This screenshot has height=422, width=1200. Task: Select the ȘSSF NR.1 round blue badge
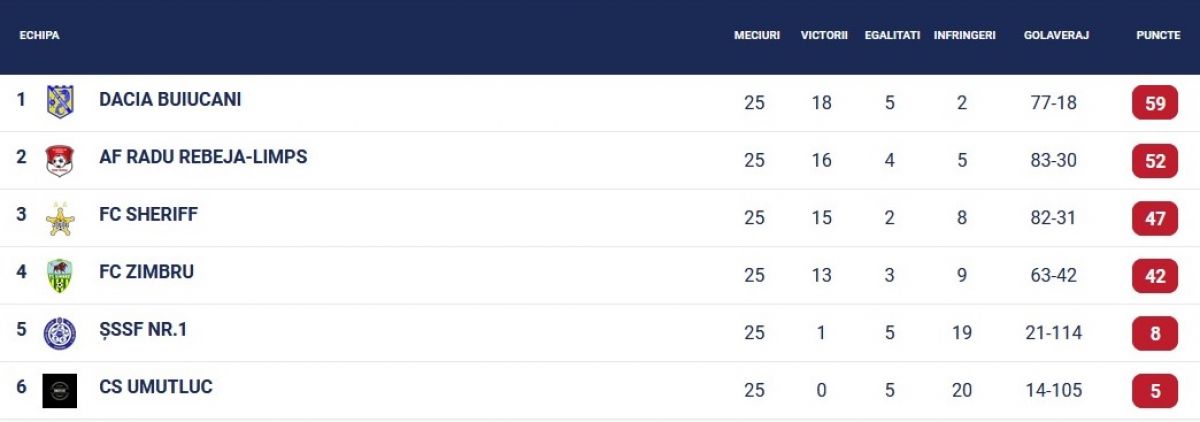pyautogui.click(x=60, y=333)
